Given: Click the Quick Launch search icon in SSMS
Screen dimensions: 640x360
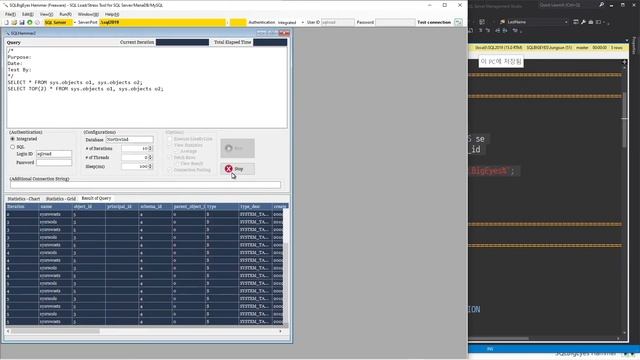Looking at the screenshot, I should point(602,5).
